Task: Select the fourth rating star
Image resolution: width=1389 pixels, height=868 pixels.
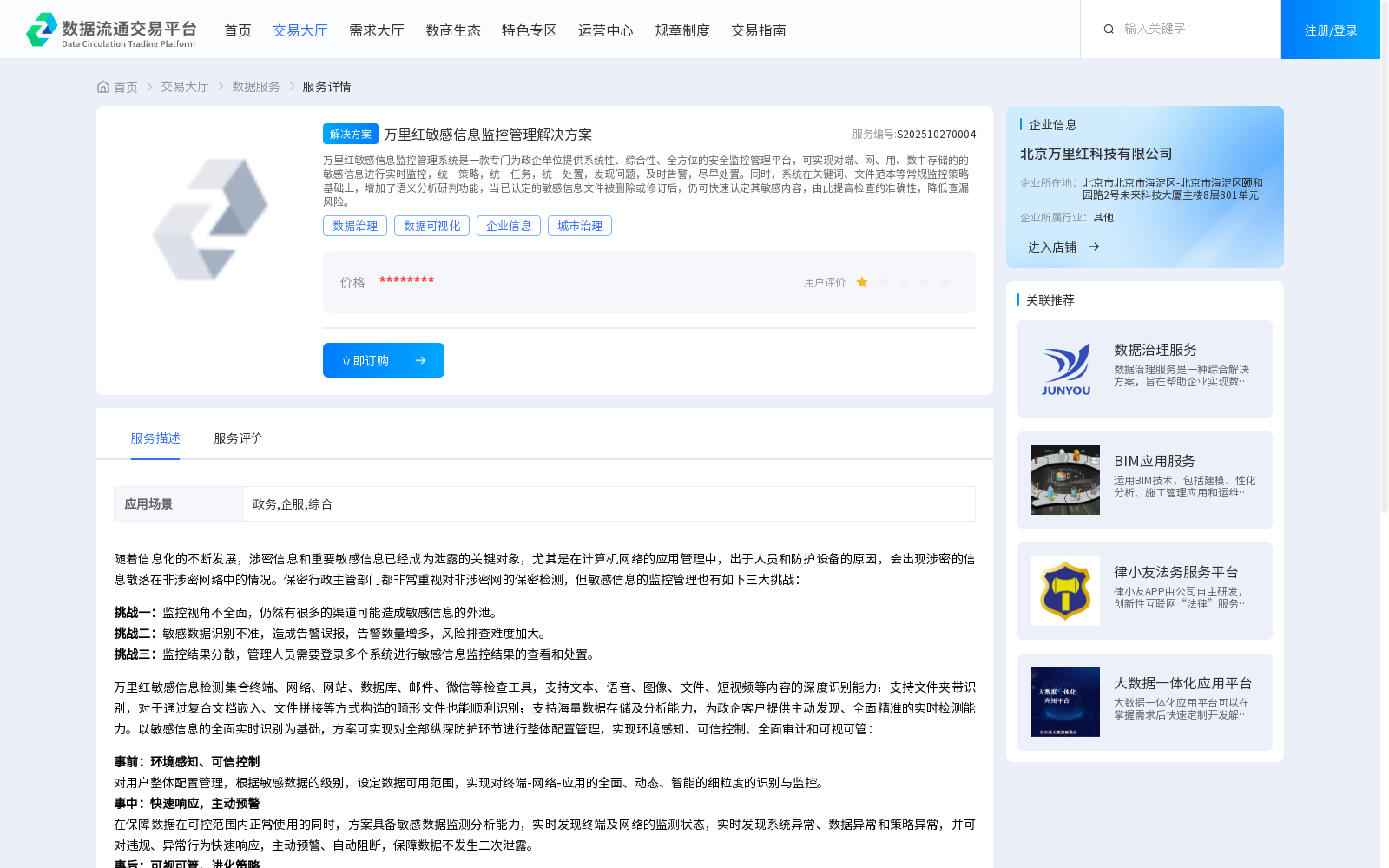Action: (x=925, y=282)
